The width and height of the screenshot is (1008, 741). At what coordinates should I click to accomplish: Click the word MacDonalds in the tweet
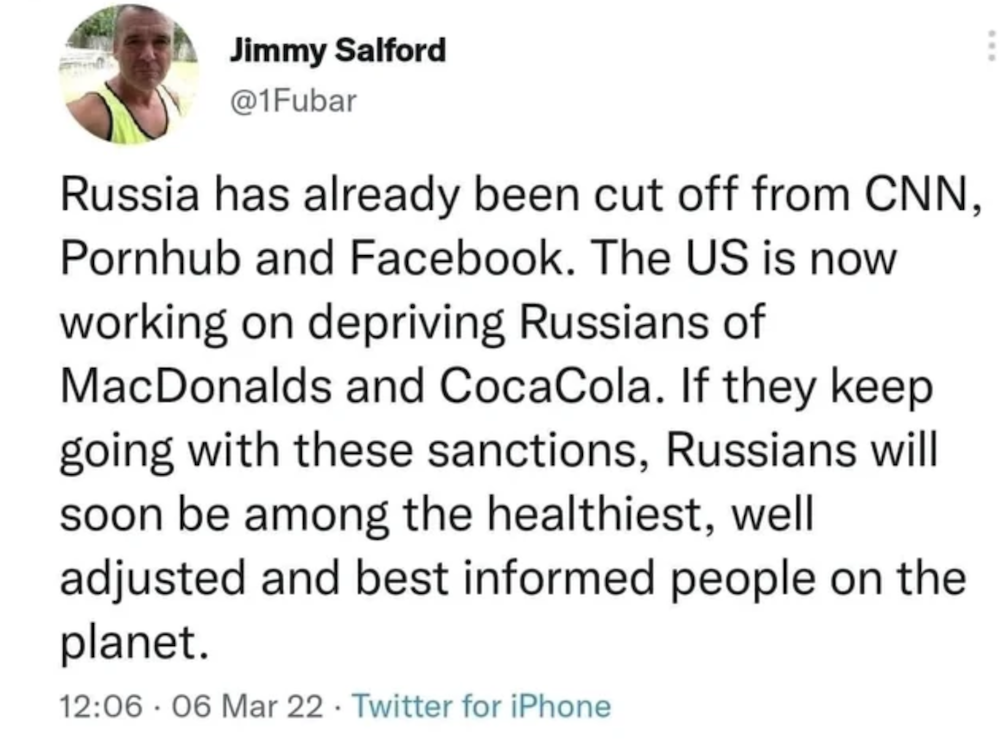click(x=193, y=385)
